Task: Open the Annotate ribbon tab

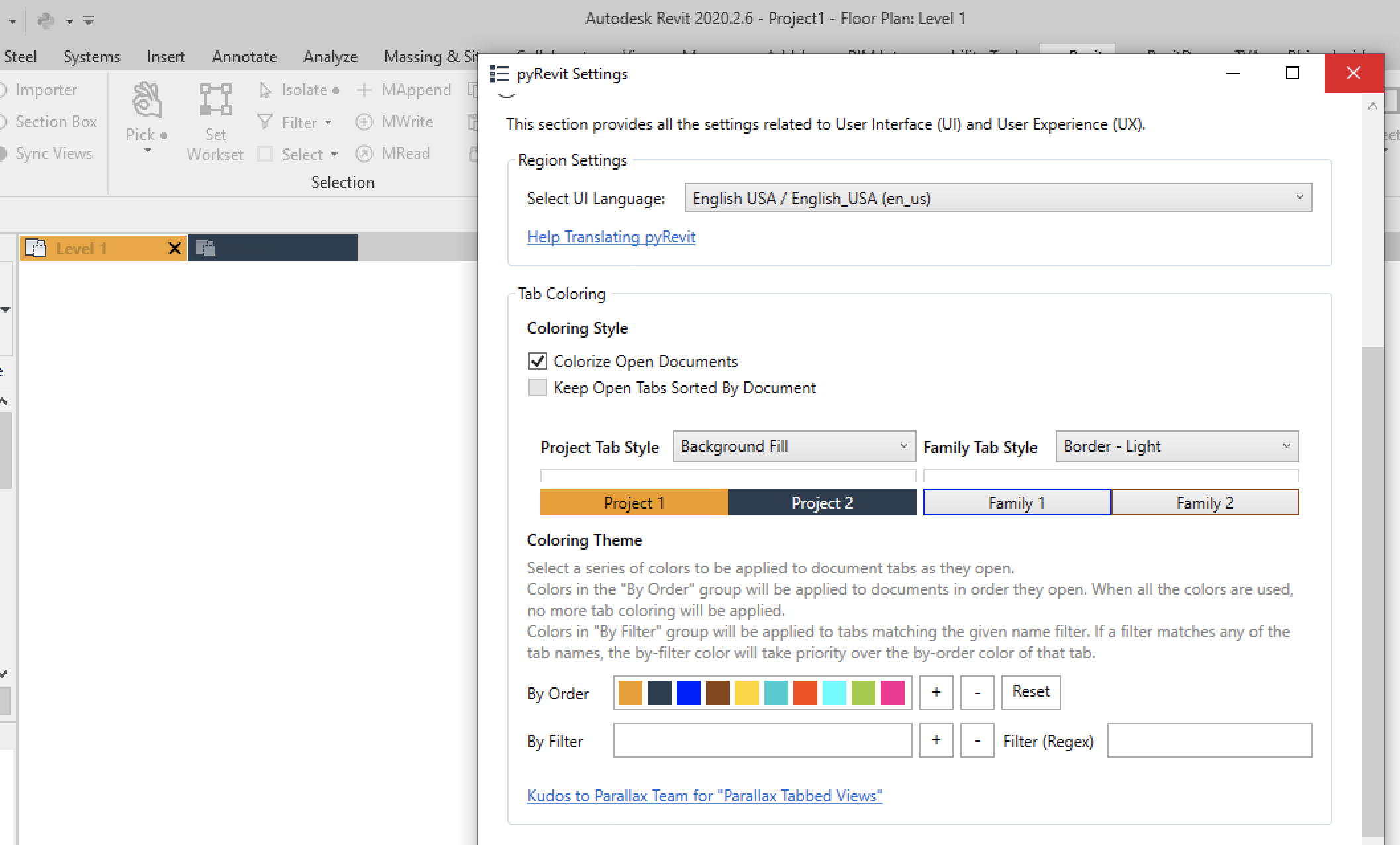Action: click(x=244, y=57)
